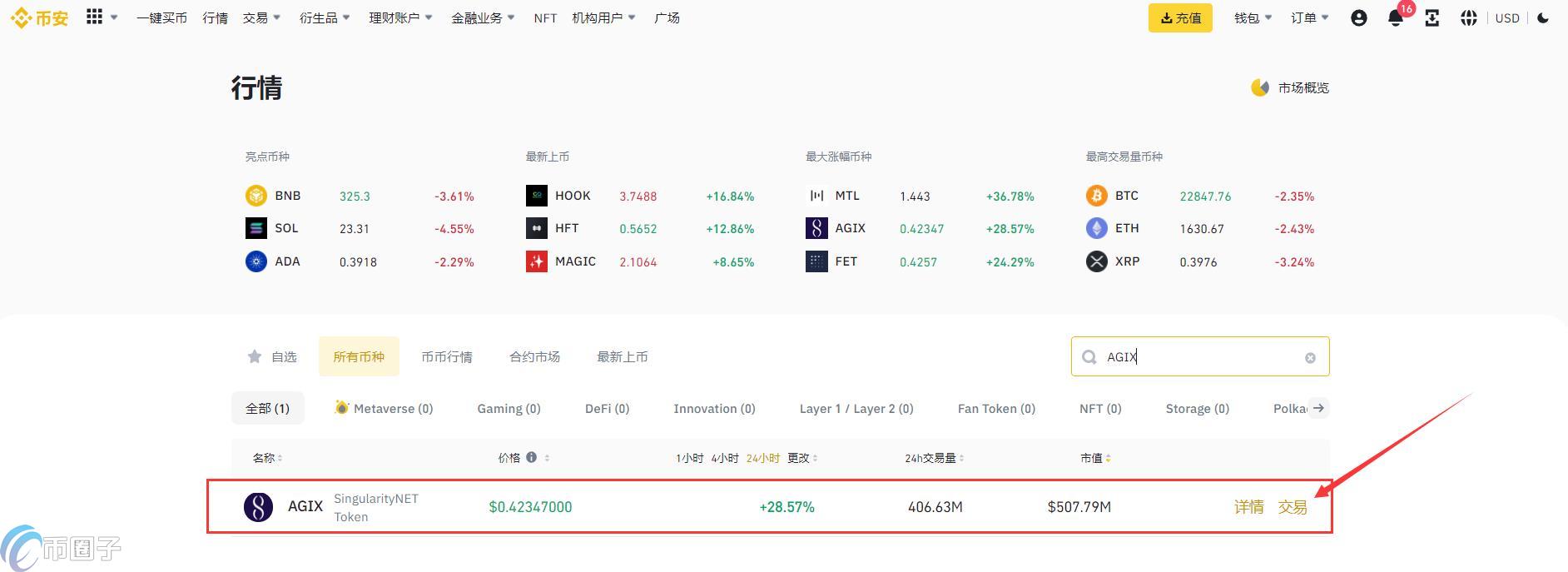Viewport: 1568px width, 572px height.
Task: Click the XRP coin icon
Action: click(1097, 261)
